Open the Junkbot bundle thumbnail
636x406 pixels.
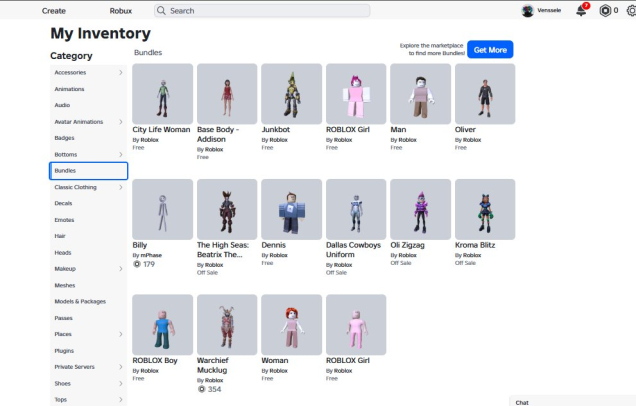pos(292,94)
